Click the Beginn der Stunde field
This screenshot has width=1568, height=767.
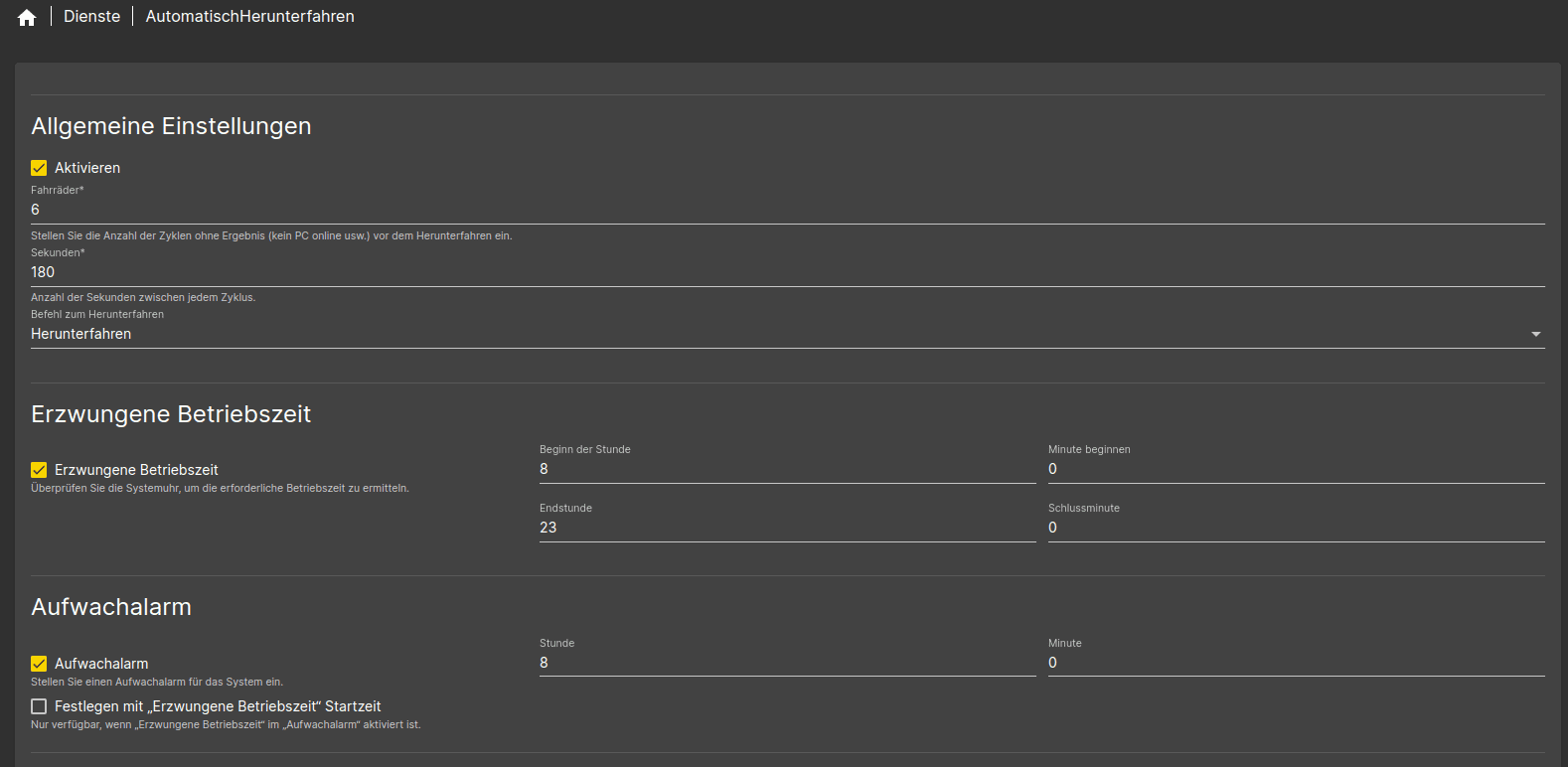[787, 469]
